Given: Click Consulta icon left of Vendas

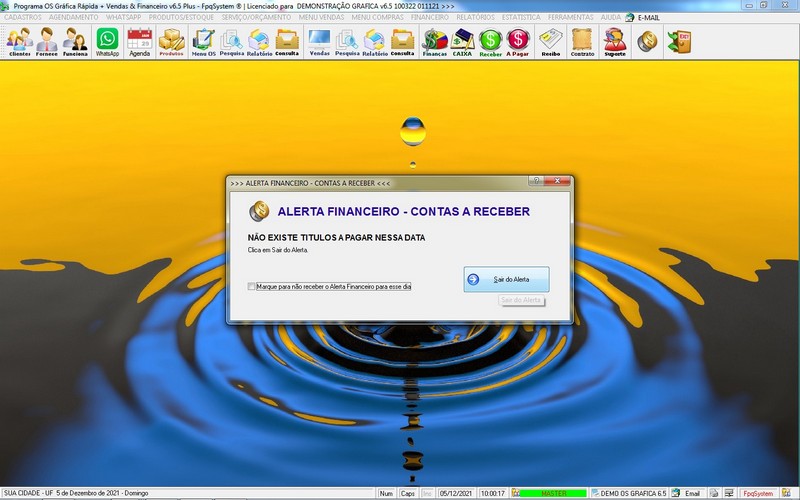Looking at the screenshot, I should point(287,42).
